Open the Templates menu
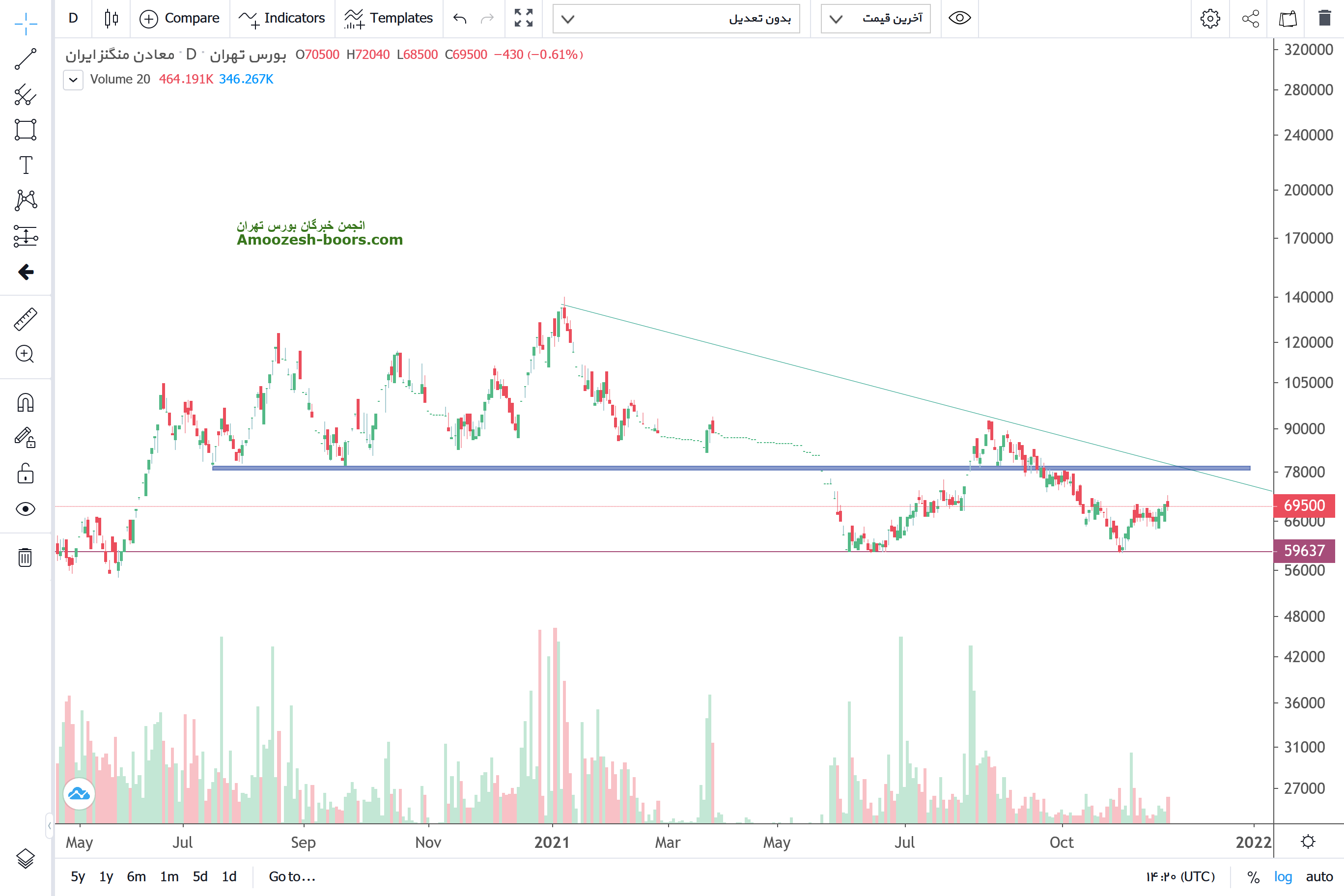This screenshot has width=1344, height=896. [x=389, y=18]
